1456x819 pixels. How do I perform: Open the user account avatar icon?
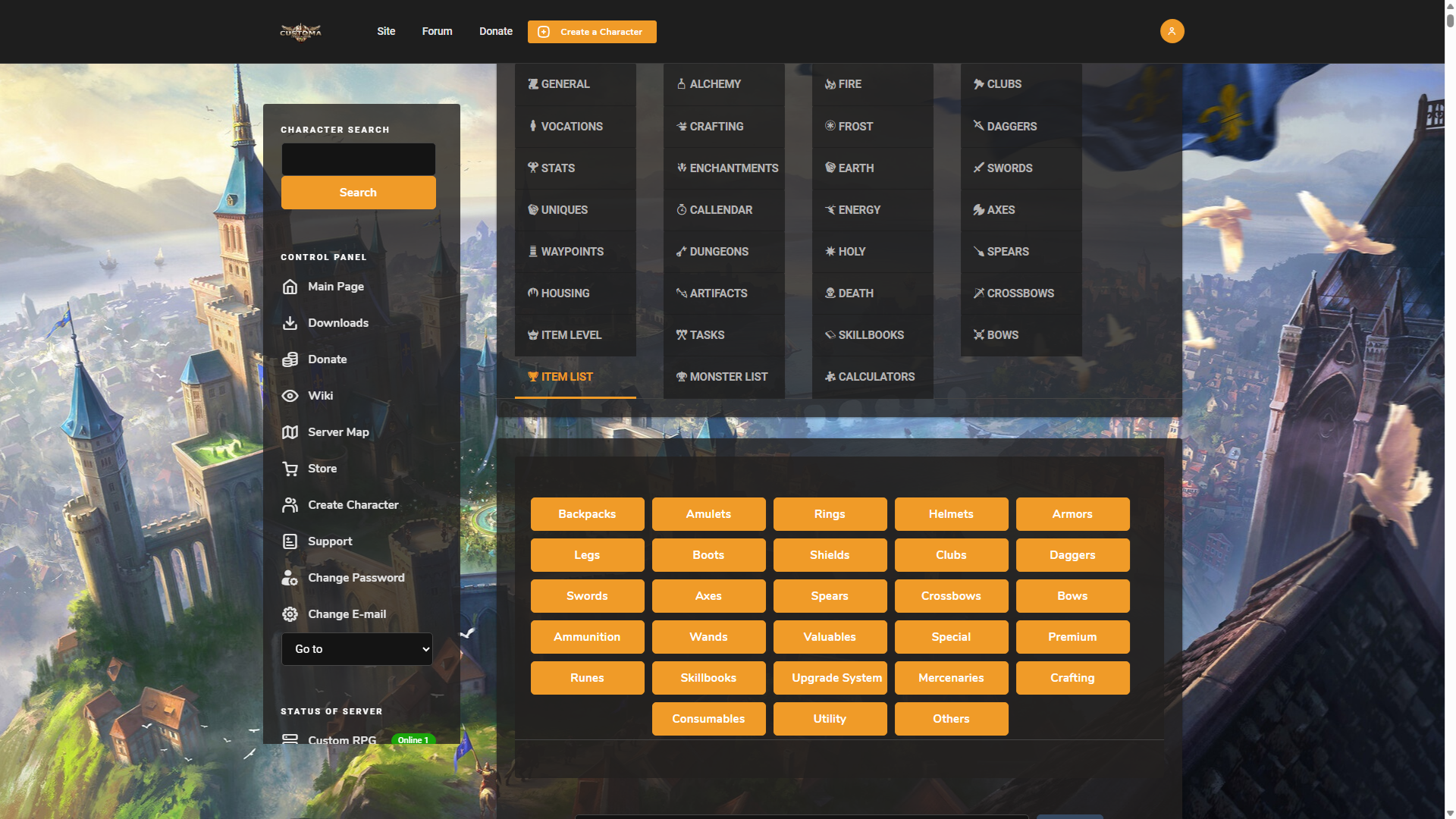click(1172, 31)
